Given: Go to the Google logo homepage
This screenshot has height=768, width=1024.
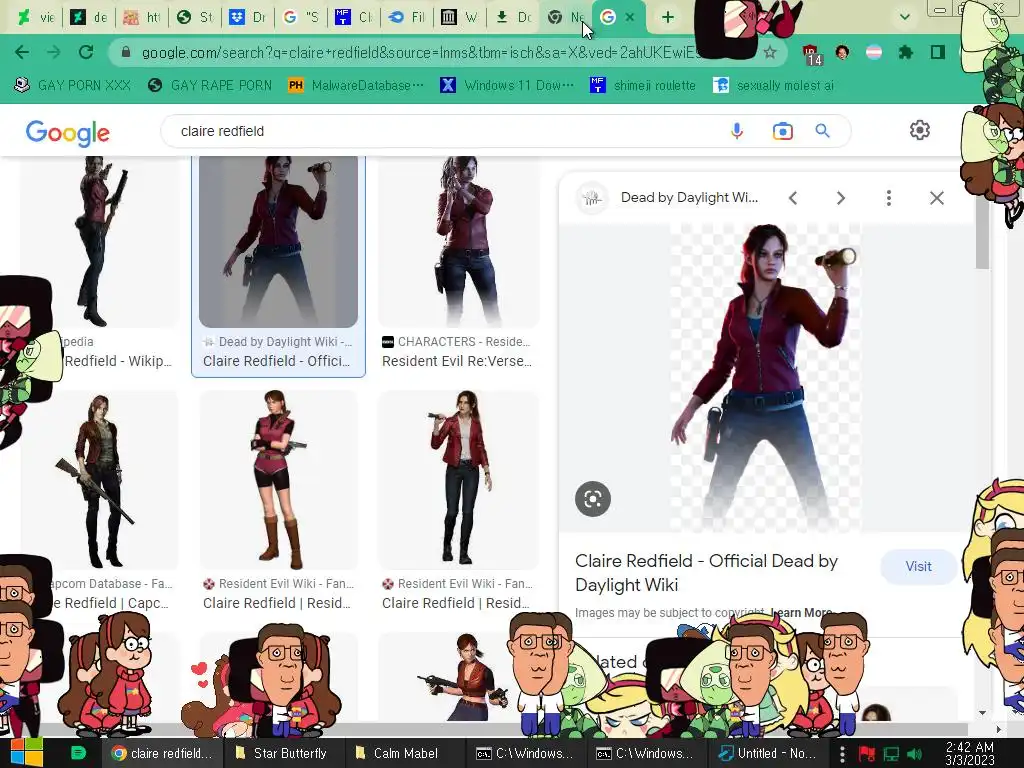Looking at the screenshot, I should pos(68,133).
